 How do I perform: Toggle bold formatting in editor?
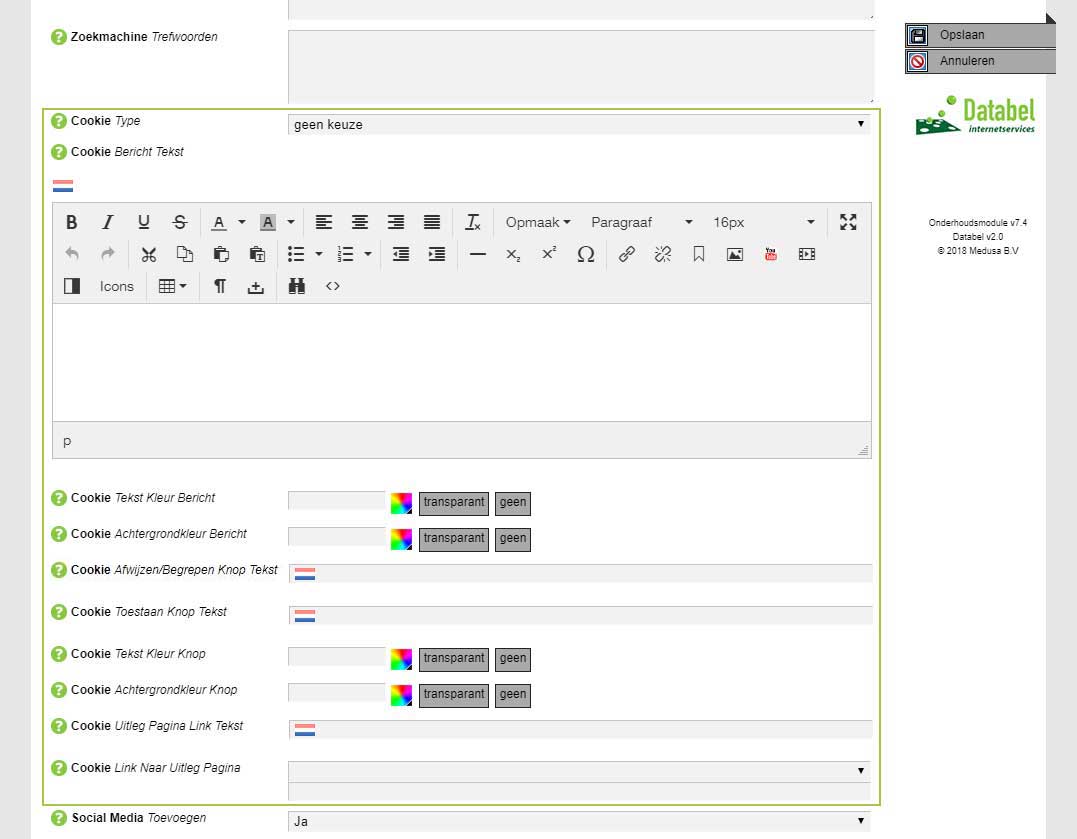click(72, 222)
